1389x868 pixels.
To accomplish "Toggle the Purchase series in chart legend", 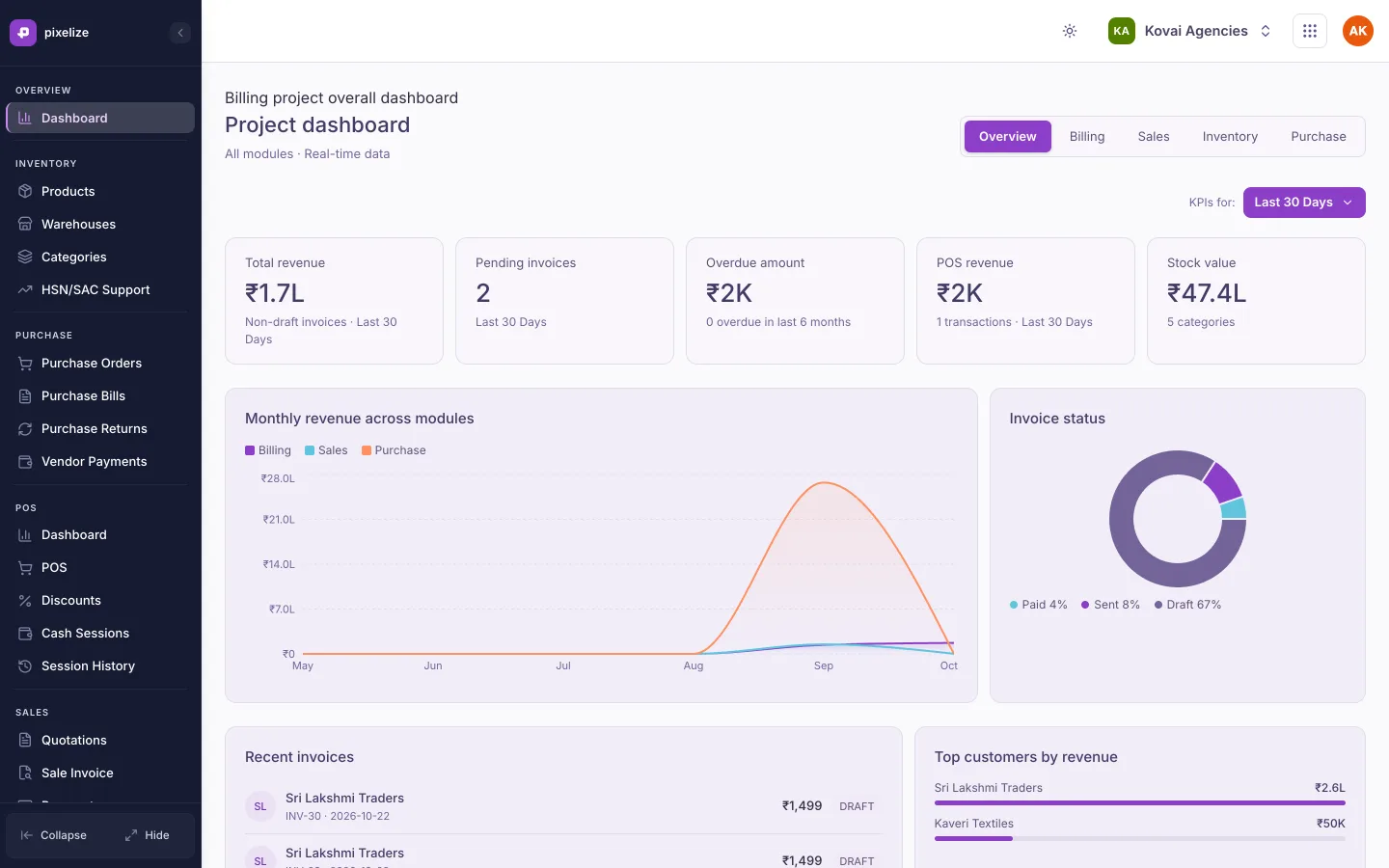I will point(394,450).
